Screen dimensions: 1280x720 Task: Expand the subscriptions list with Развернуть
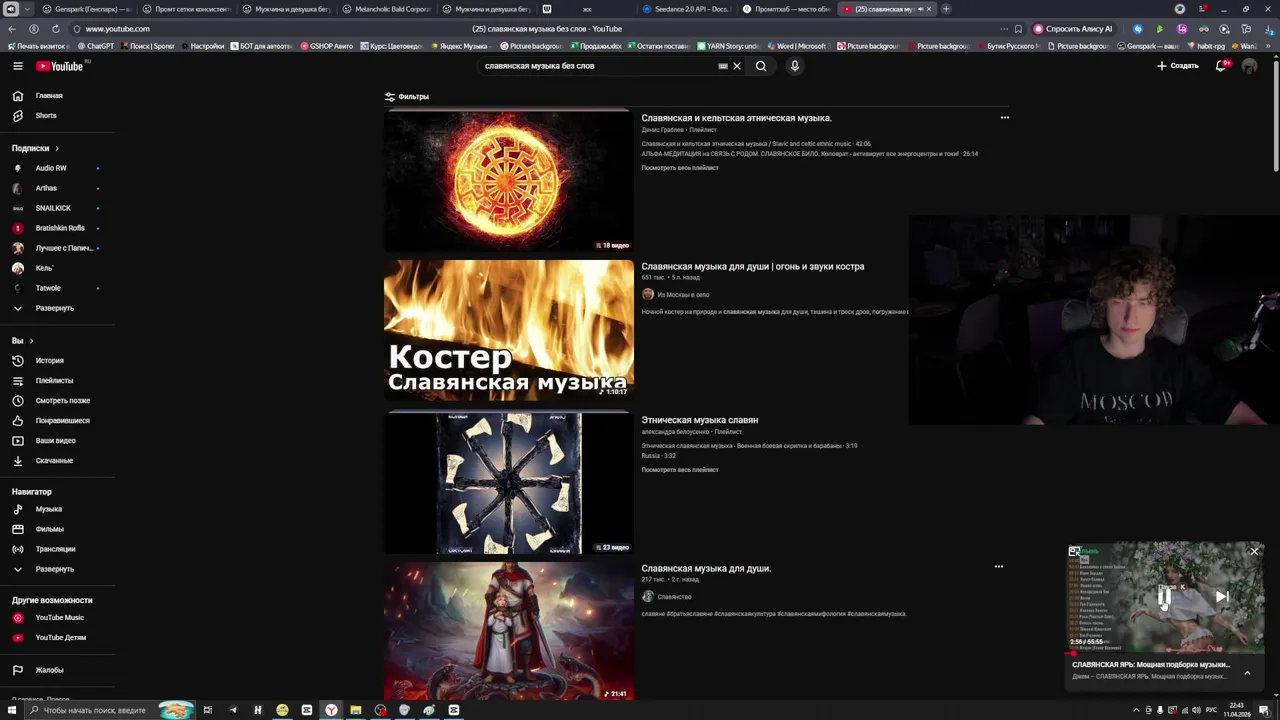[x=55, y=308]
